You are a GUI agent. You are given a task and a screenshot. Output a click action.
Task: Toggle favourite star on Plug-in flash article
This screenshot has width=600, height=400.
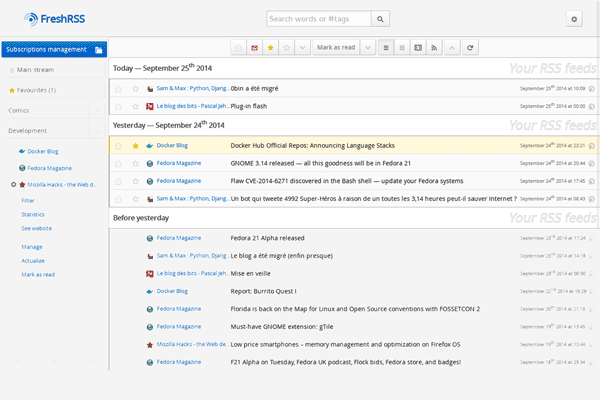[135, 105]
